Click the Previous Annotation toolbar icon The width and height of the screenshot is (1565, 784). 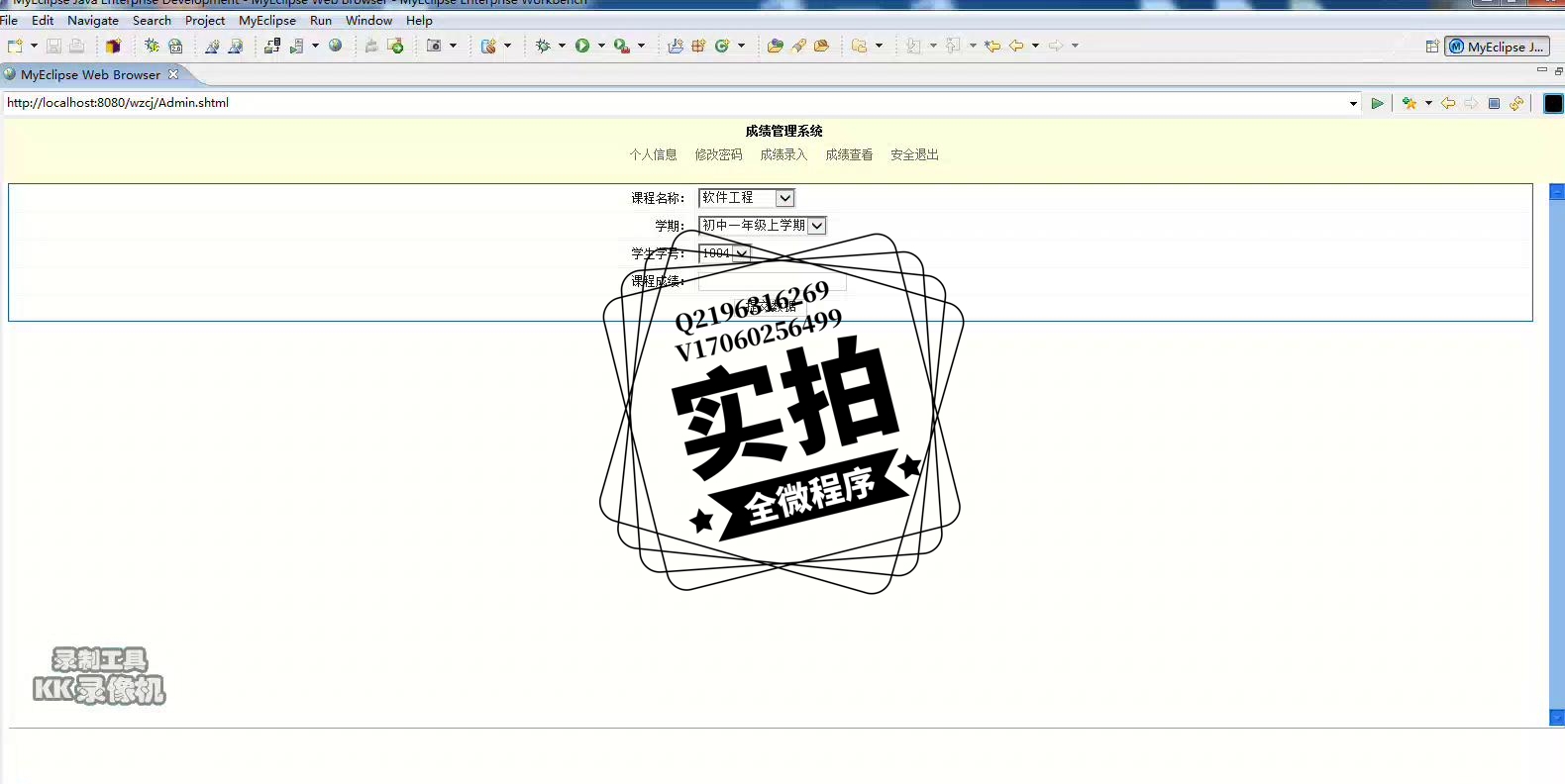pyautogui.click(x=953, y=46)
